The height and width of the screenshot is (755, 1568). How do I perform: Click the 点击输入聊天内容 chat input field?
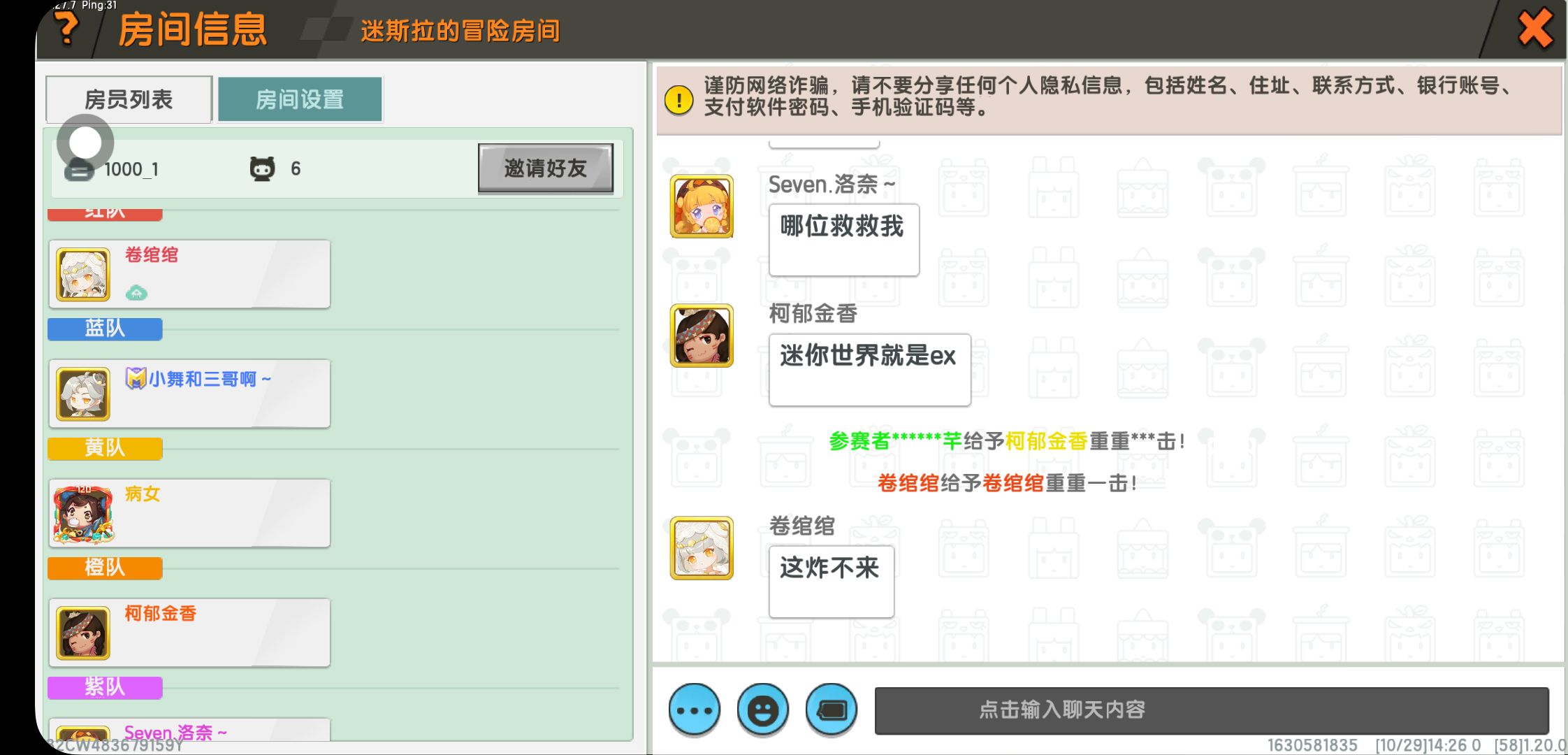coord(1211,710)
